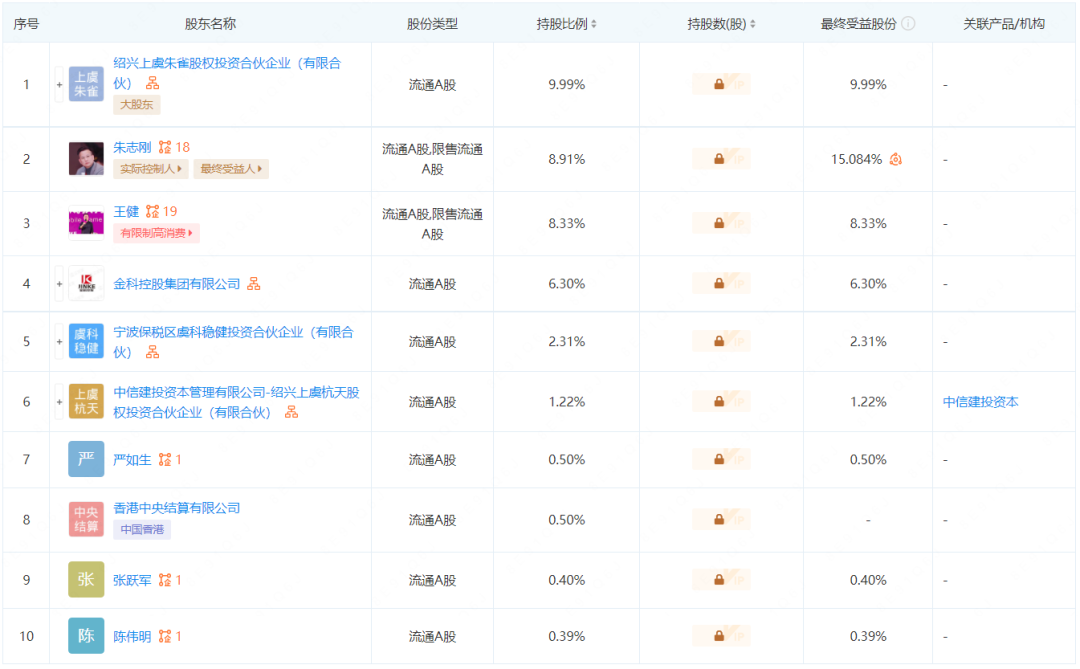This screenshot has height=669, width=1080.
Task: Click 有限制高消费 warning tag
Action: tap(156, 233)
